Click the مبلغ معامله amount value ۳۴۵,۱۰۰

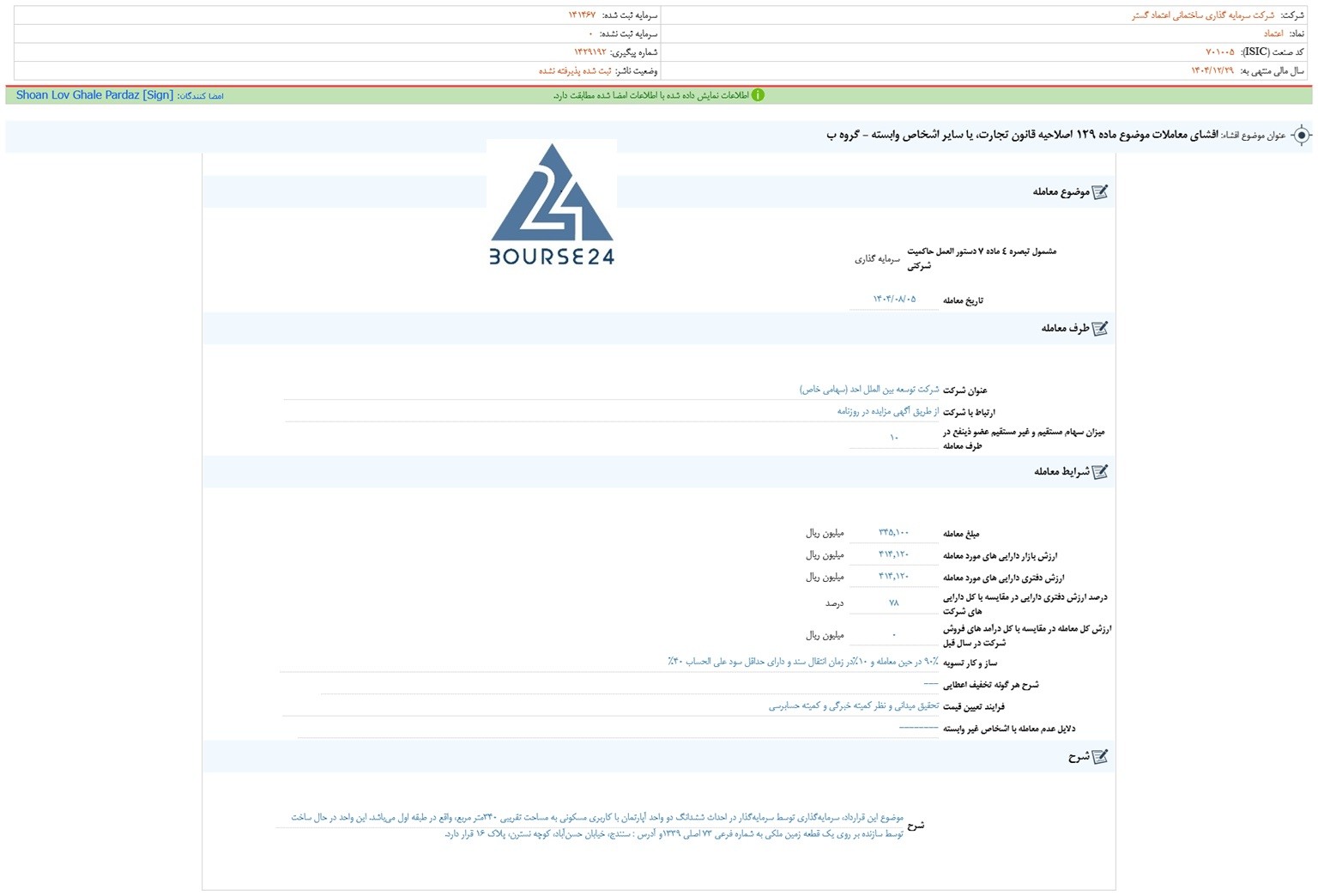pos(893,533)
